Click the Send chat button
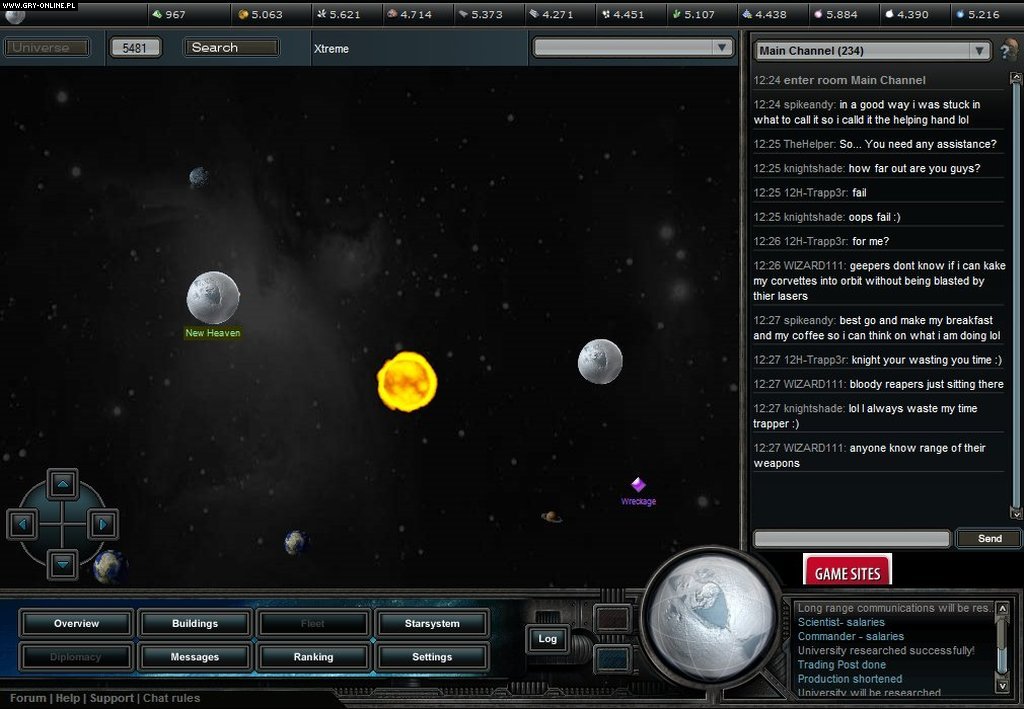 tap(989, 539)
